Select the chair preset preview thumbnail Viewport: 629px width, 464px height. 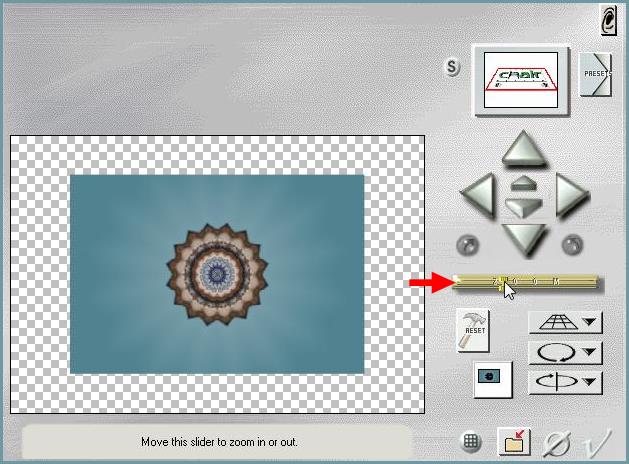coord(519,80)
